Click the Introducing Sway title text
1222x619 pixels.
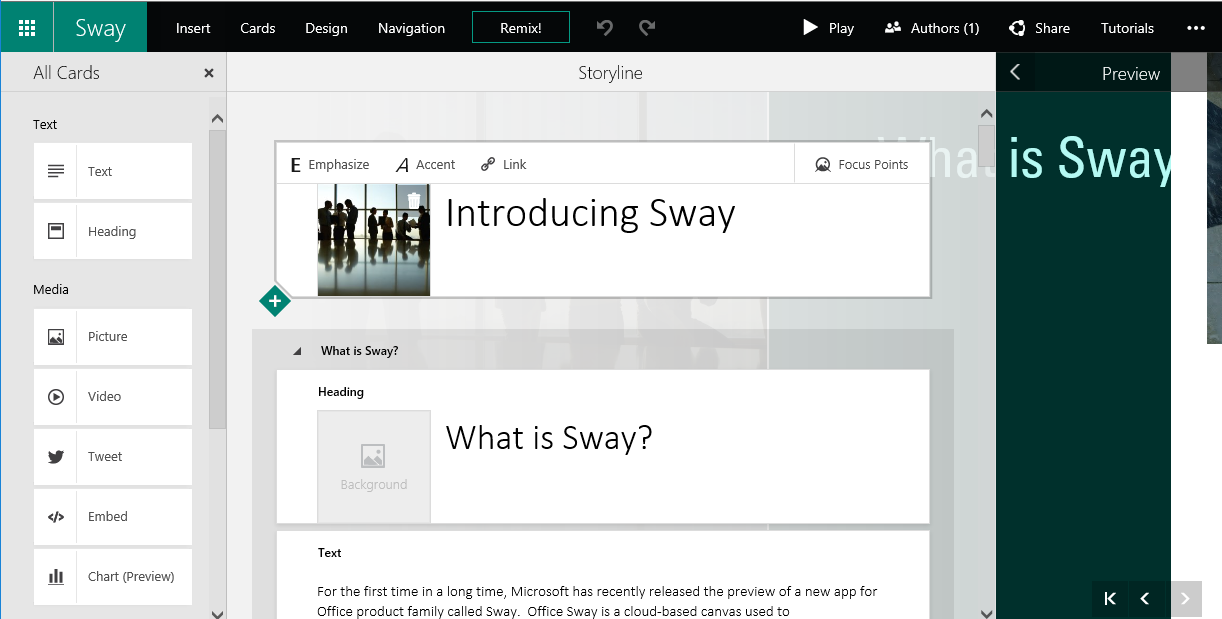[x=590, y=213]
